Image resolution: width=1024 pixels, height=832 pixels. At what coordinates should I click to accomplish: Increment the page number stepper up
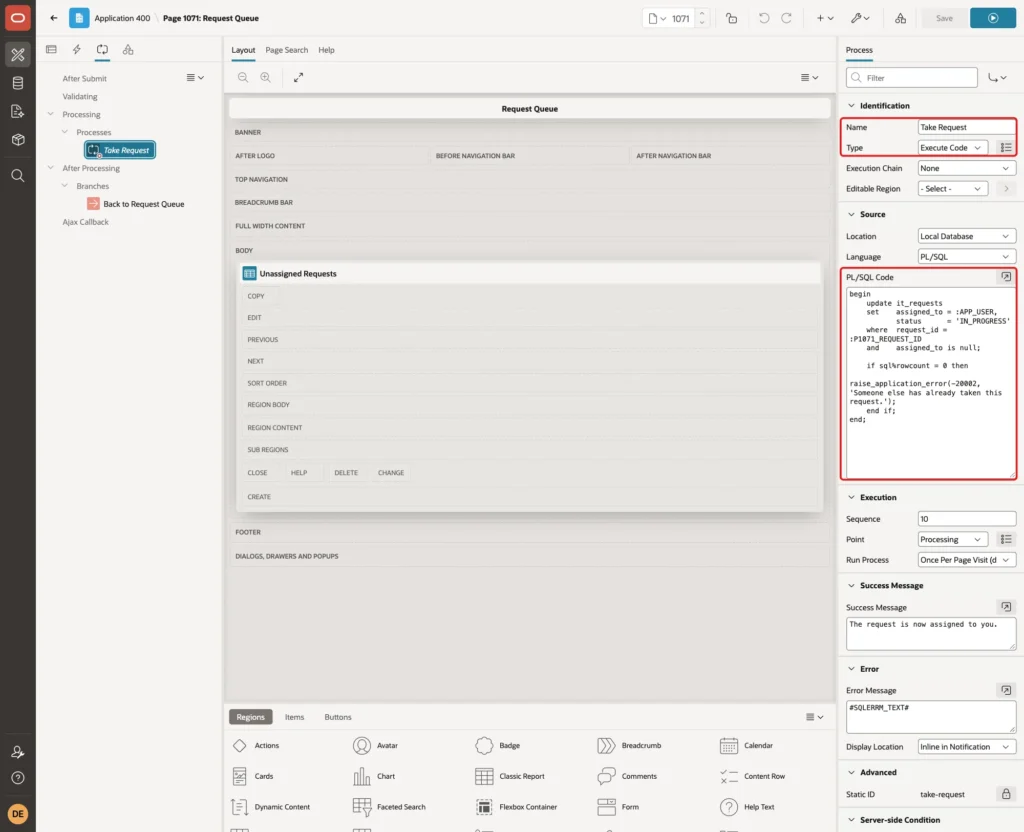[x=702, y=13]
